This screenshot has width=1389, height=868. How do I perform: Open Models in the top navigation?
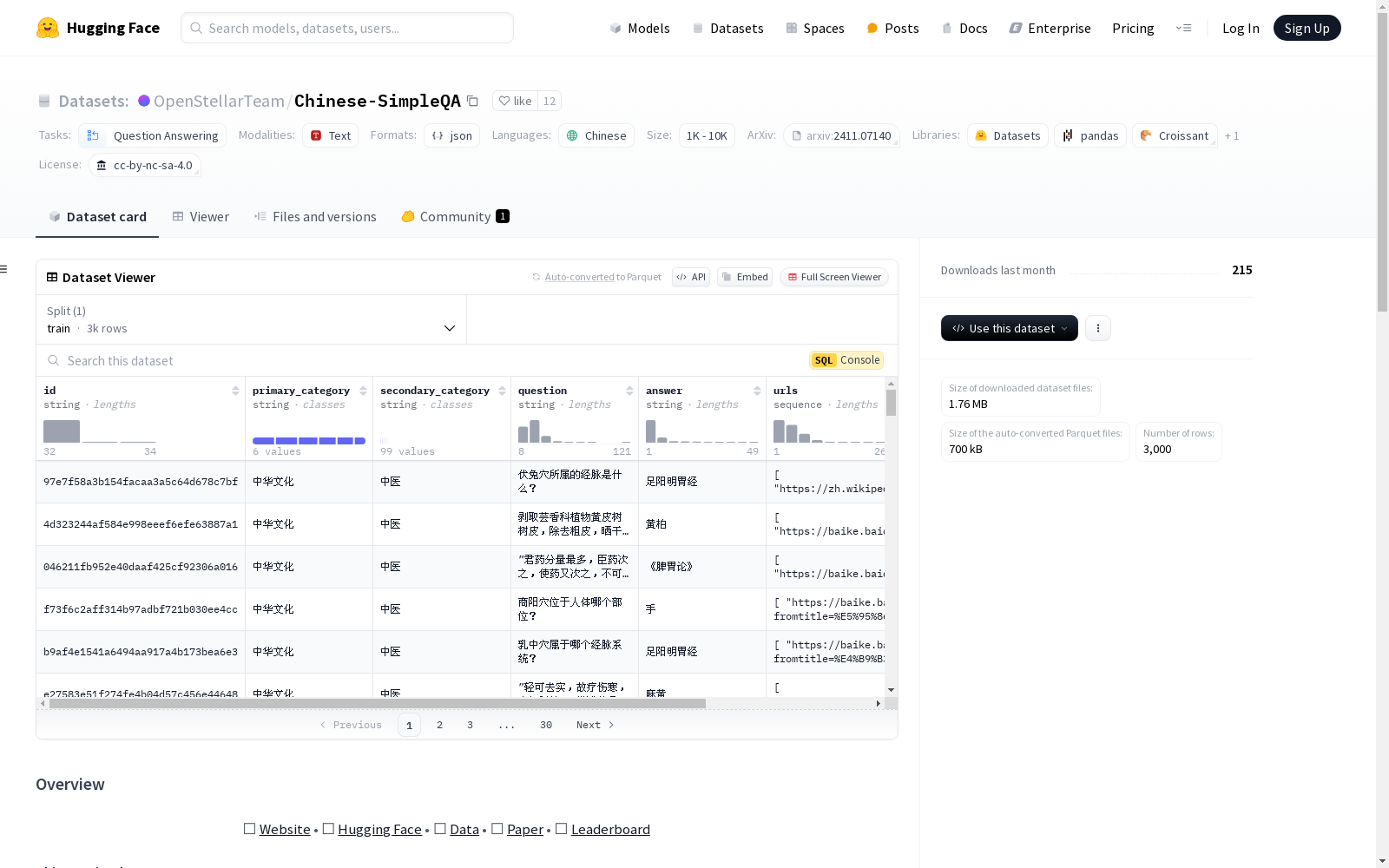[x=640, y=28]
